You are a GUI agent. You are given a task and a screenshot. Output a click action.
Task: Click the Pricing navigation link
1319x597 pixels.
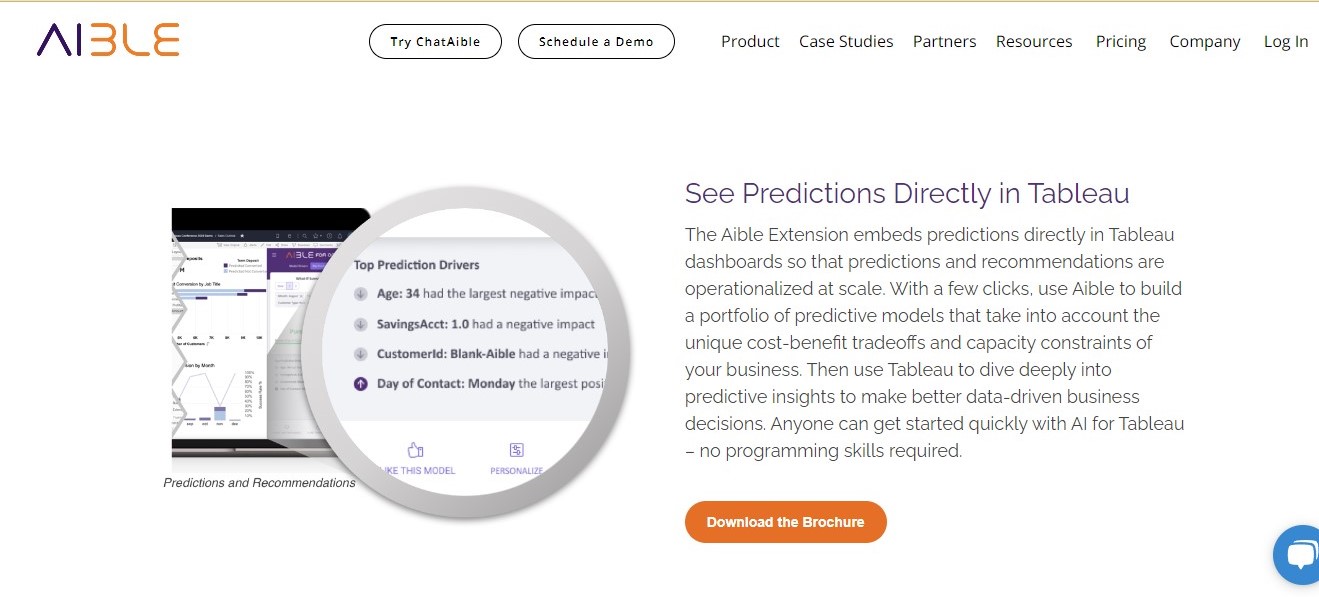pyautogui.click(x=1120, y=41)
